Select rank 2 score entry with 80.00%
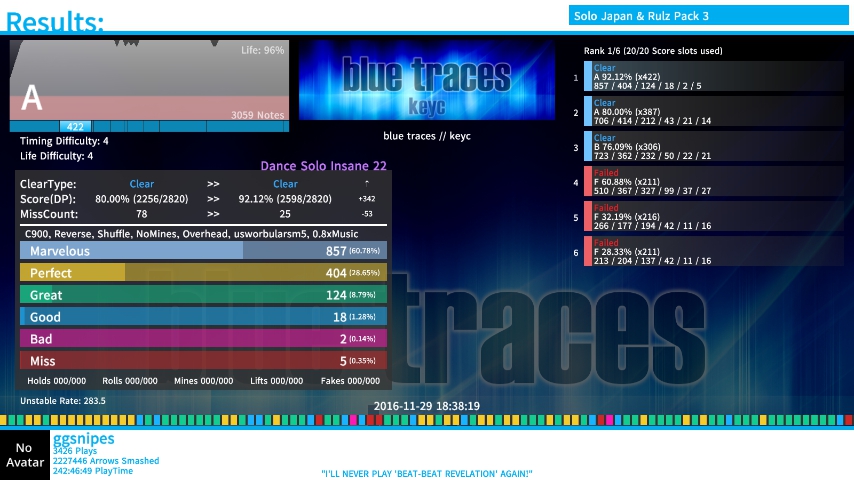854x480 pixels. [x=714, y=111]
